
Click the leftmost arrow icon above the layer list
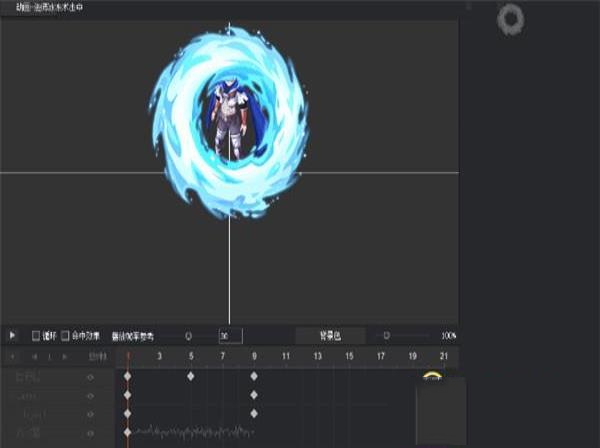click(12, 356)
